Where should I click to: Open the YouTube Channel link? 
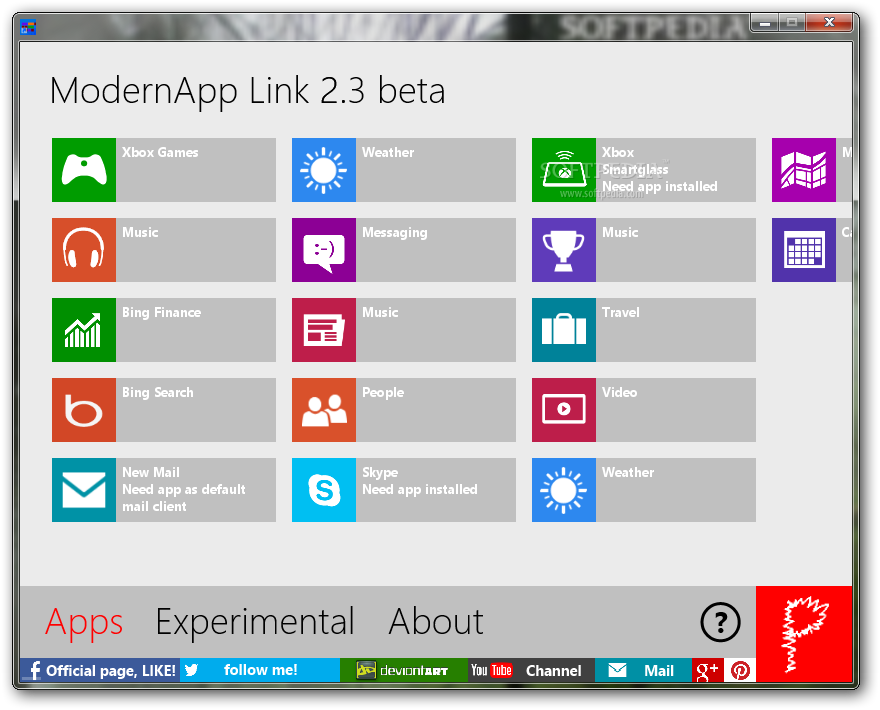pyautogui.click(x=531, y=670)
